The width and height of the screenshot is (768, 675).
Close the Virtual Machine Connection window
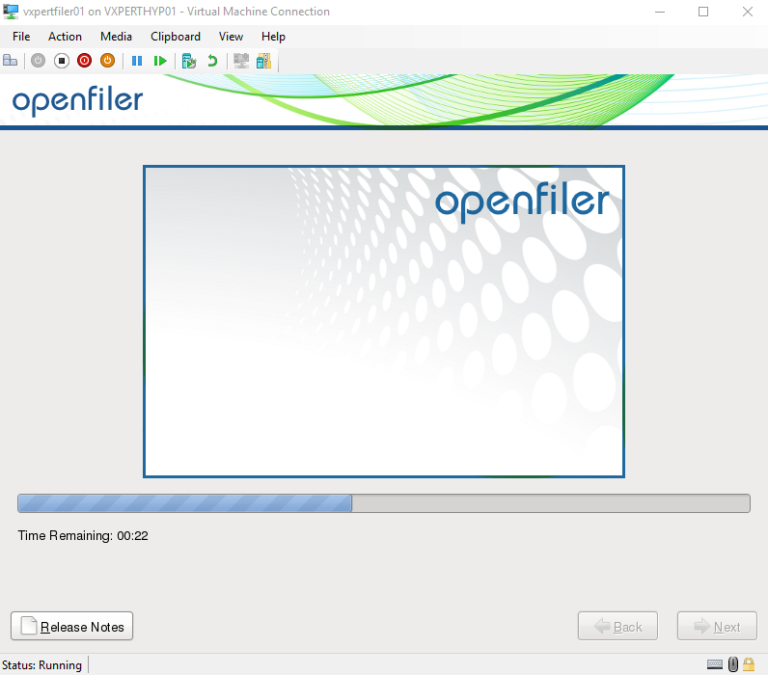click(747, 12)
